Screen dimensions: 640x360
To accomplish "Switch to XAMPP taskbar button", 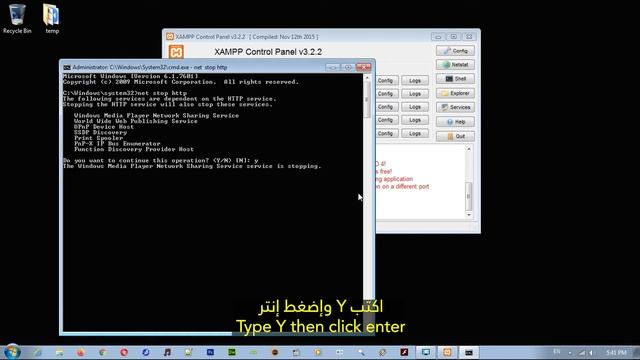I will point(447,352).
